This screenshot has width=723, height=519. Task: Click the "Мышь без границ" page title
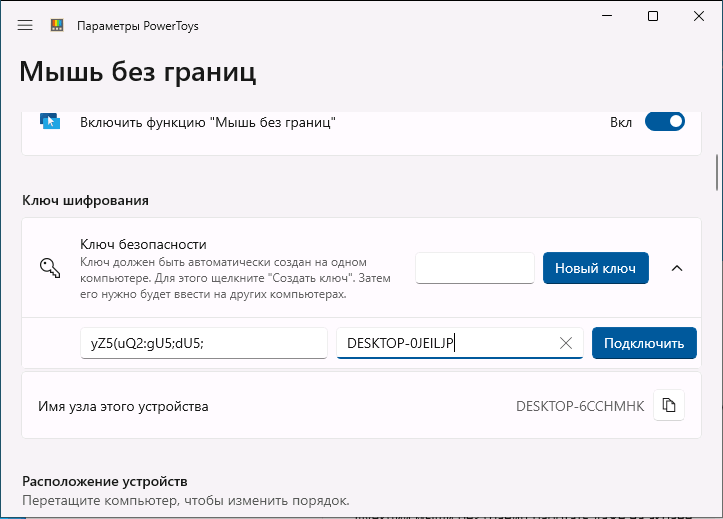coord(138,72)
